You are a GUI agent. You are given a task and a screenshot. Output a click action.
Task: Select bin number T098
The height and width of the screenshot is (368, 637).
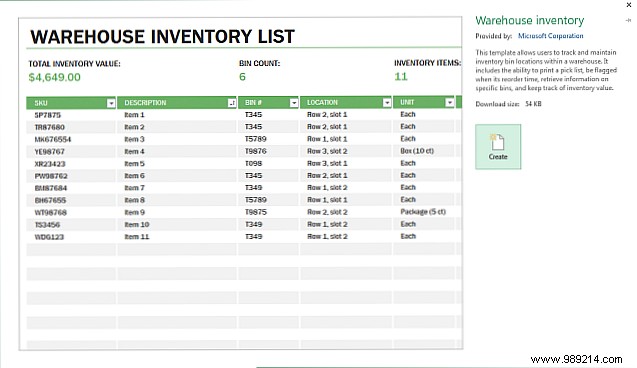coord(254,163)
